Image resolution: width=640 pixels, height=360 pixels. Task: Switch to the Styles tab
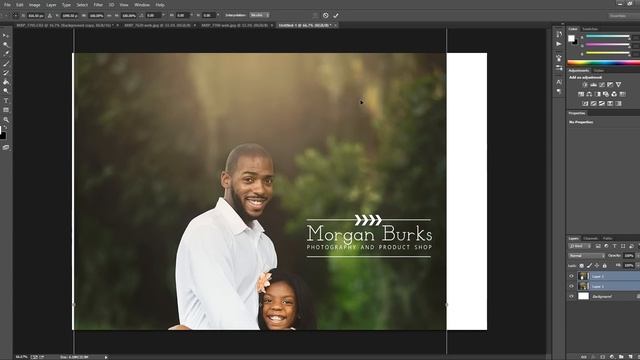[599, 71]
